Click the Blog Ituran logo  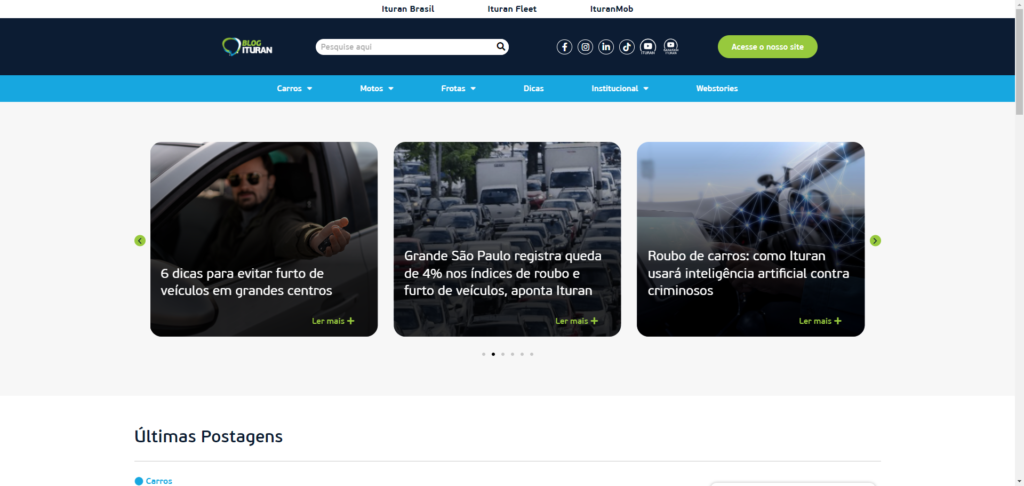point(247,46)
